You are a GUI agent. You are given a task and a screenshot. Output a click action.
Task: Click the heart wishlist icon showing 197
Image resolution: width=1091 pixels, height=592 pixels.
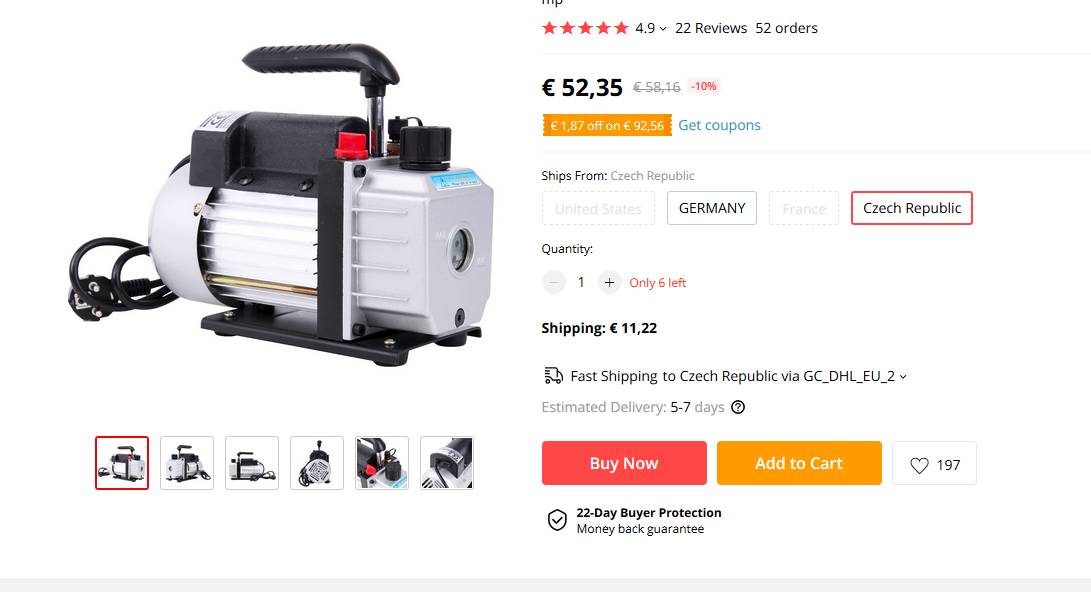coord(919,465)
